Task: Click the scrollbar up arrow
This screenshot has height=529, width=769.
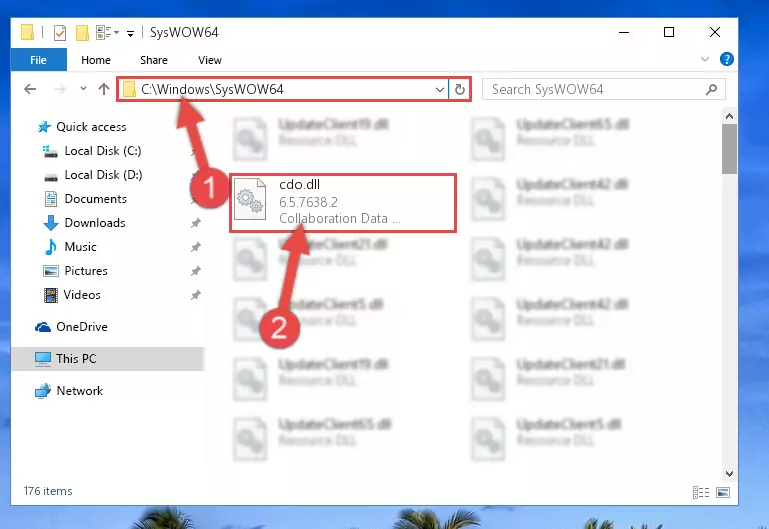Action: tap(729, 116)
